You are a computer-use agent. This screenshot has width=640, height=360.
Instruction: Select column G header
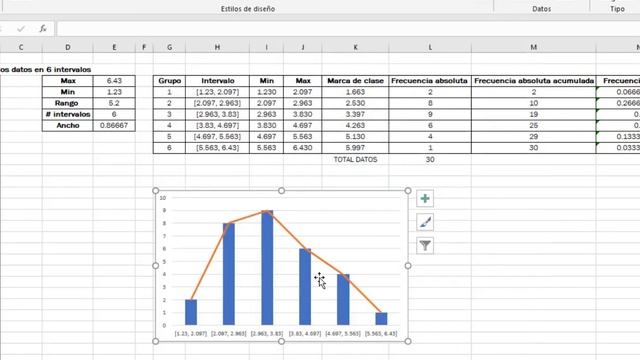tap(169, 47)
